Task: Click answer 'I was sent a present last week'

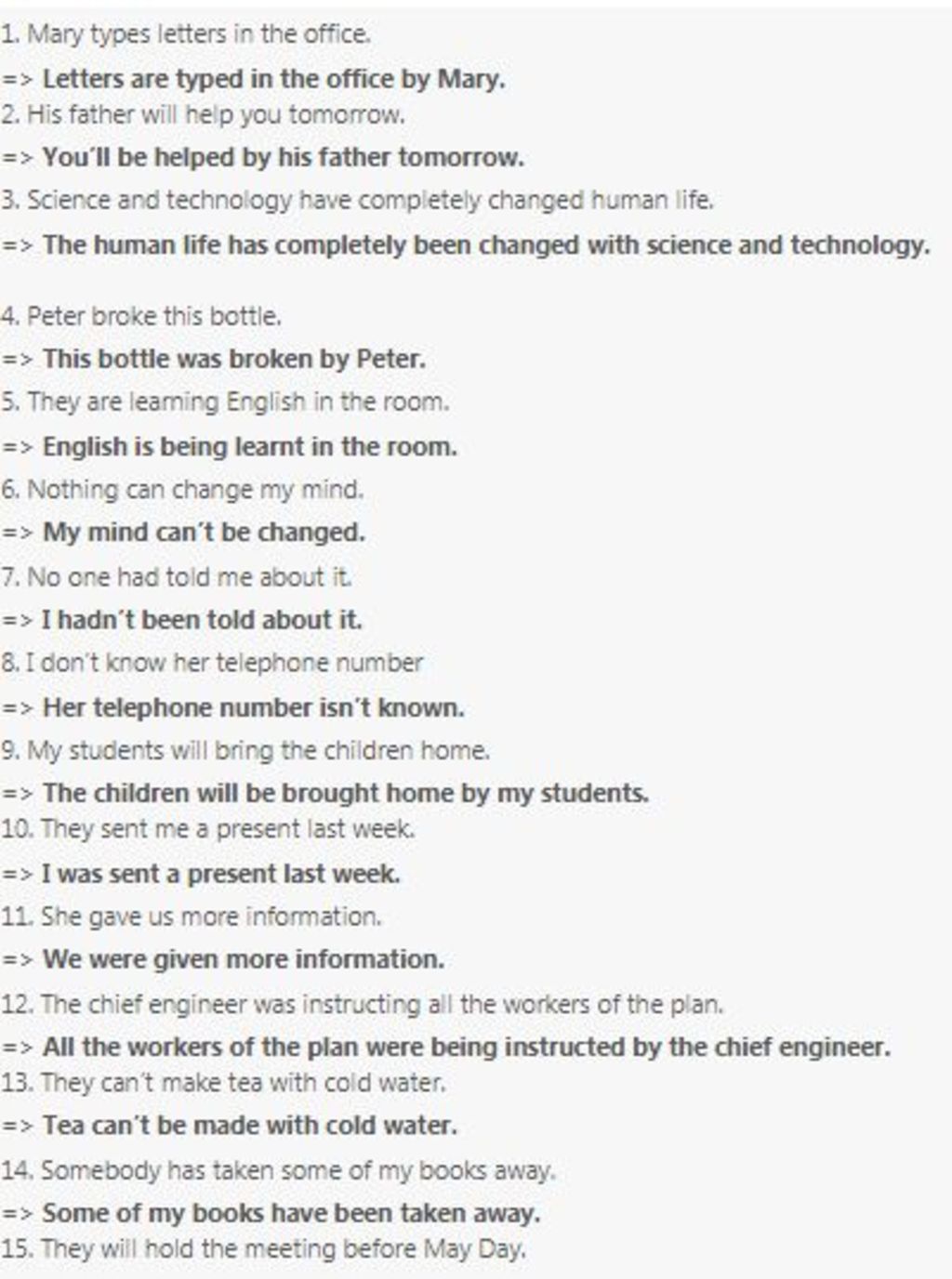Action: tap(221, 875)
